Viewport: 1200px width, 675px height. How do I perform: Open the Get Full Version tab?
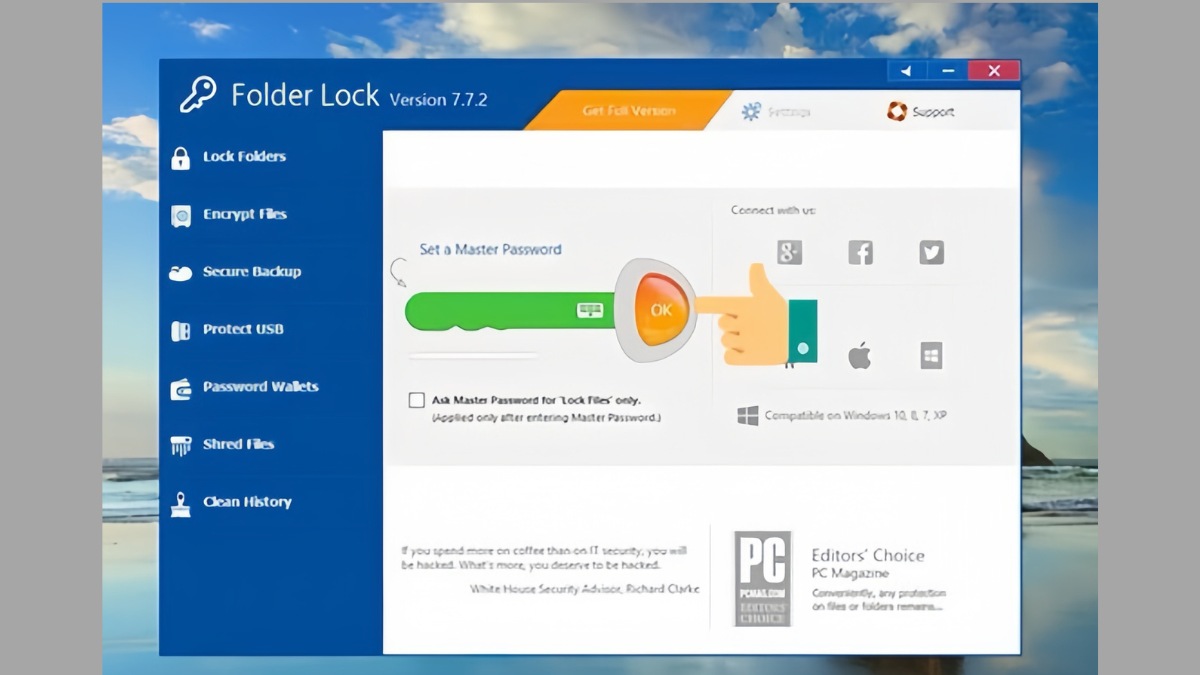point(628,111)
